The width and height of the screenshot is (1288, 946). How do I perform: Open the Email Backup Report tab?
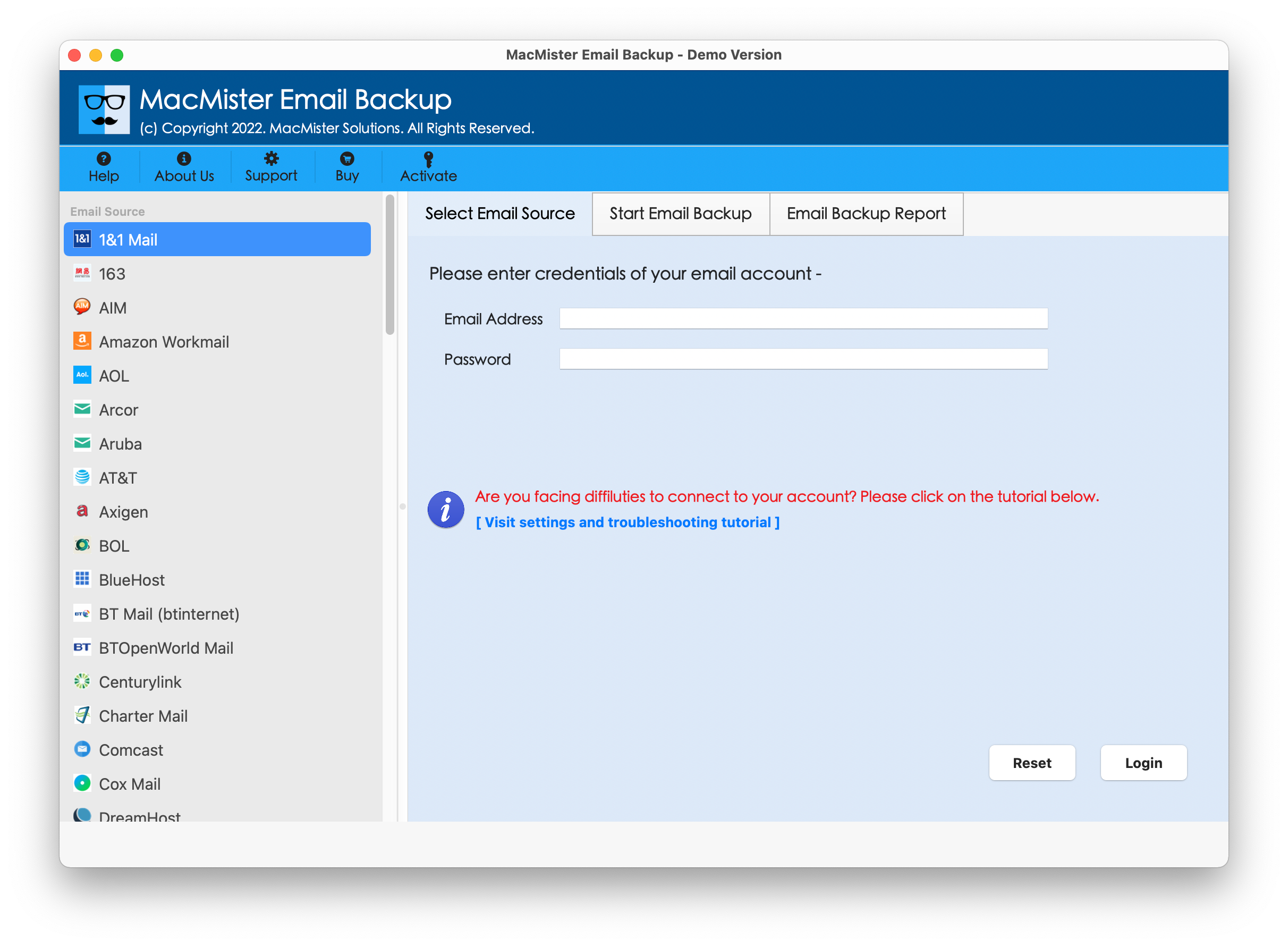(x=866, y=214)
